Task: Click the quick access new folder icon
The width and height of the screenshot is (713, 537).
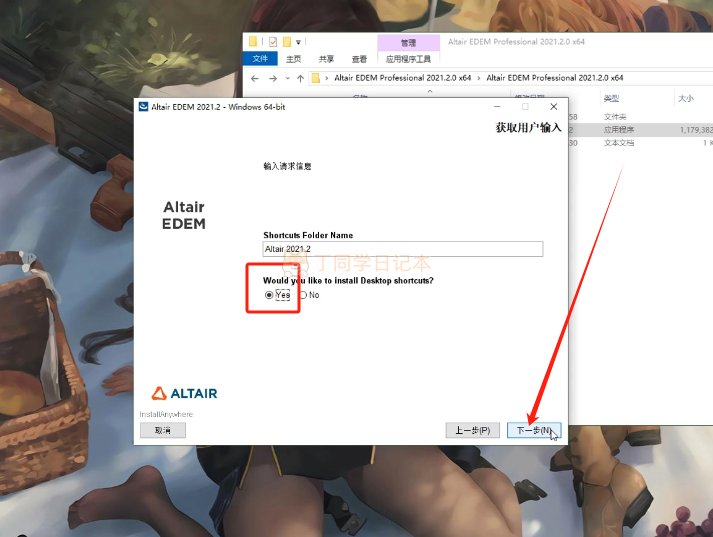Action: coord(286,42)
